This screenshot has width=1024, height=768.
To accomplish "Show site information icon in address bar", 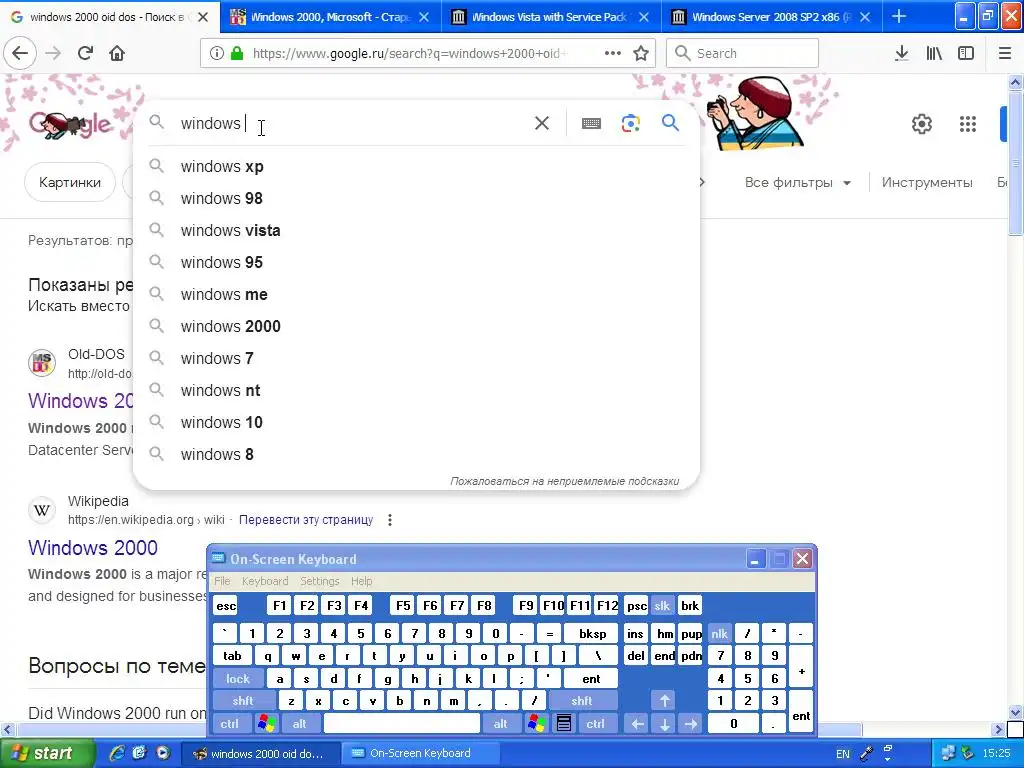I will (x=216, y=53).
